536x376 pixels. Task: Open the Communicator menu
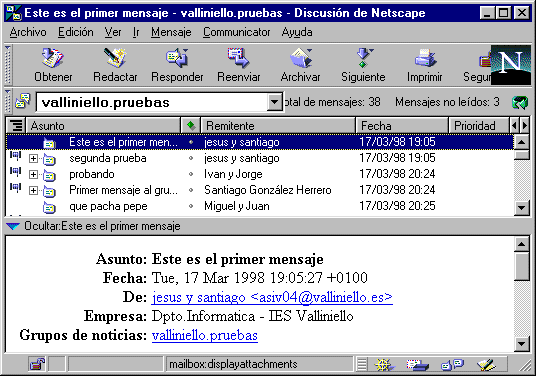pos(237,32)
